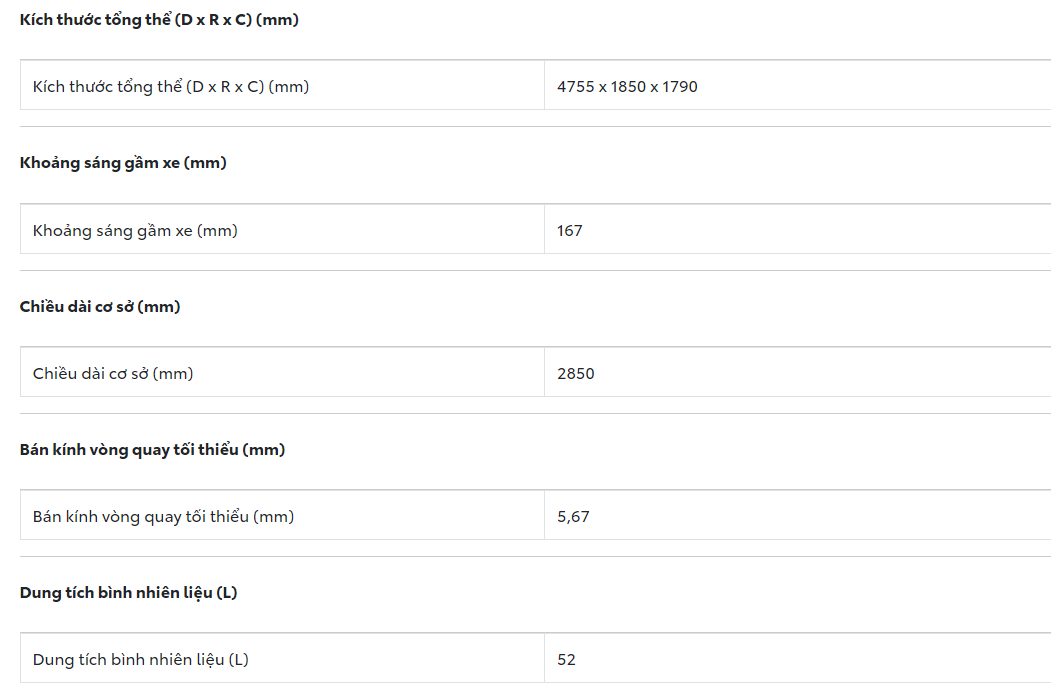The height and width of the screenshot is (692, 1051).
Task: Click the (mm) unit in the turning radius row label
Action: coord(273,517)
